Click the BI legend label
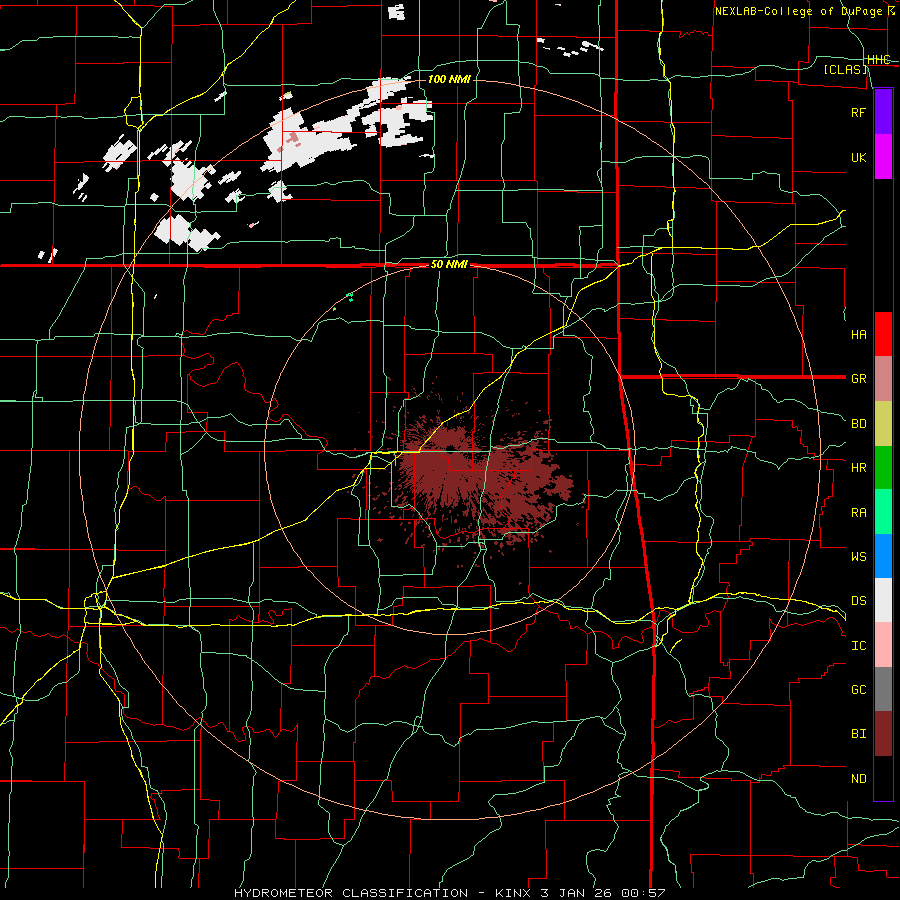900x900 pixels. (x=858, y=734)
